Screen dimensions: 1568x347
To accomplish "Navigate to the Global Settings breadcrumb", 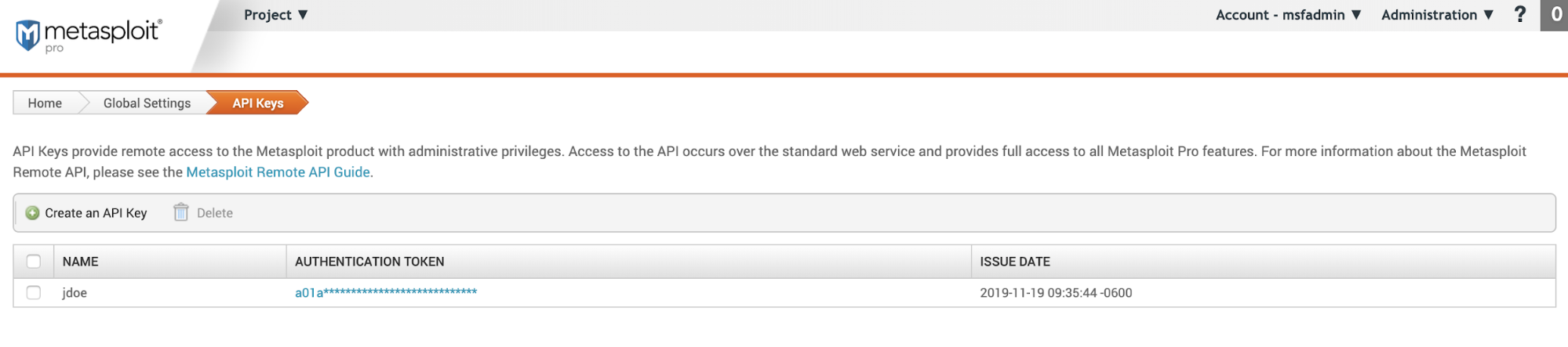I will point(147,103).
